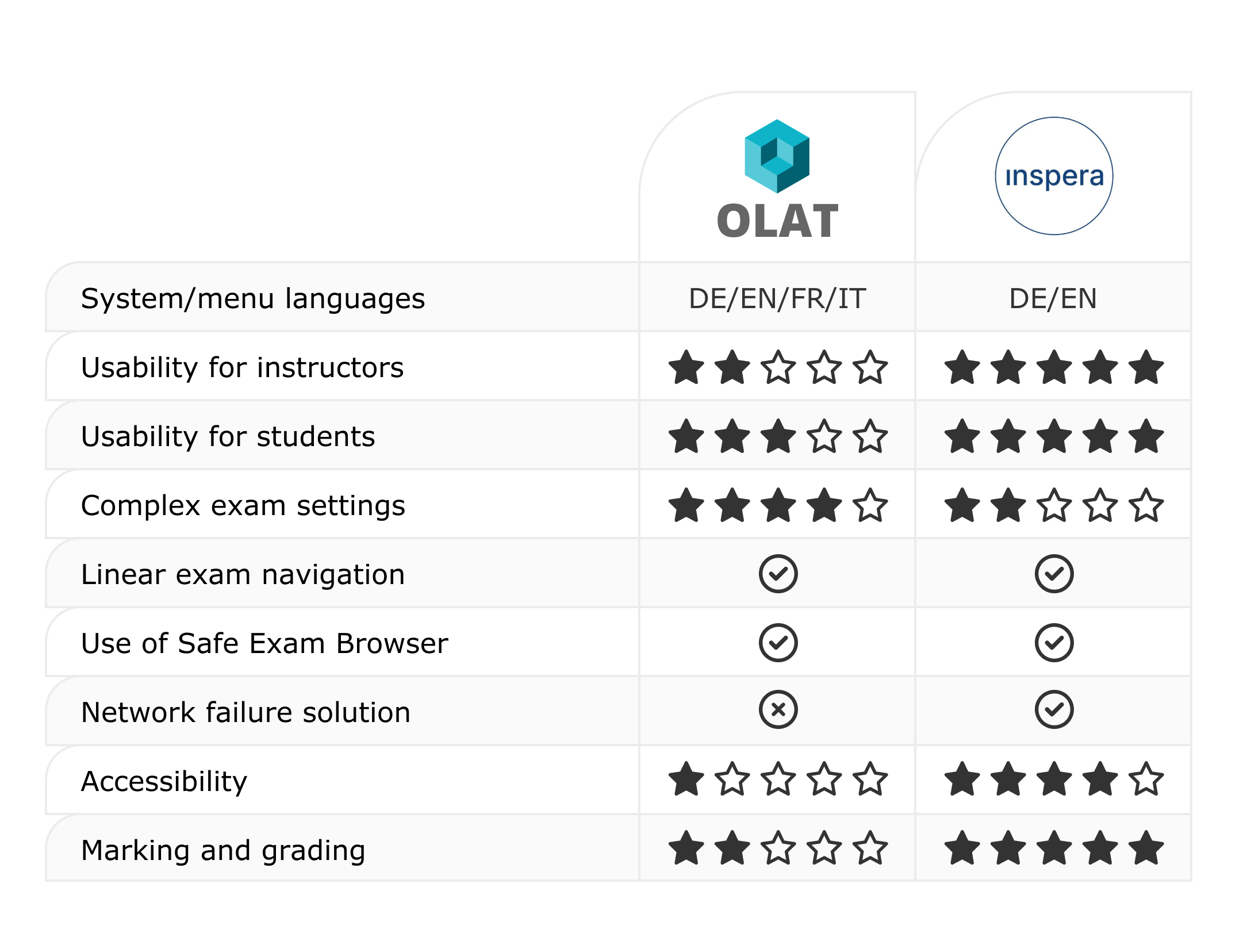Click OLAT's Linear exam navigation checkmark

click(x=778, y=574)
